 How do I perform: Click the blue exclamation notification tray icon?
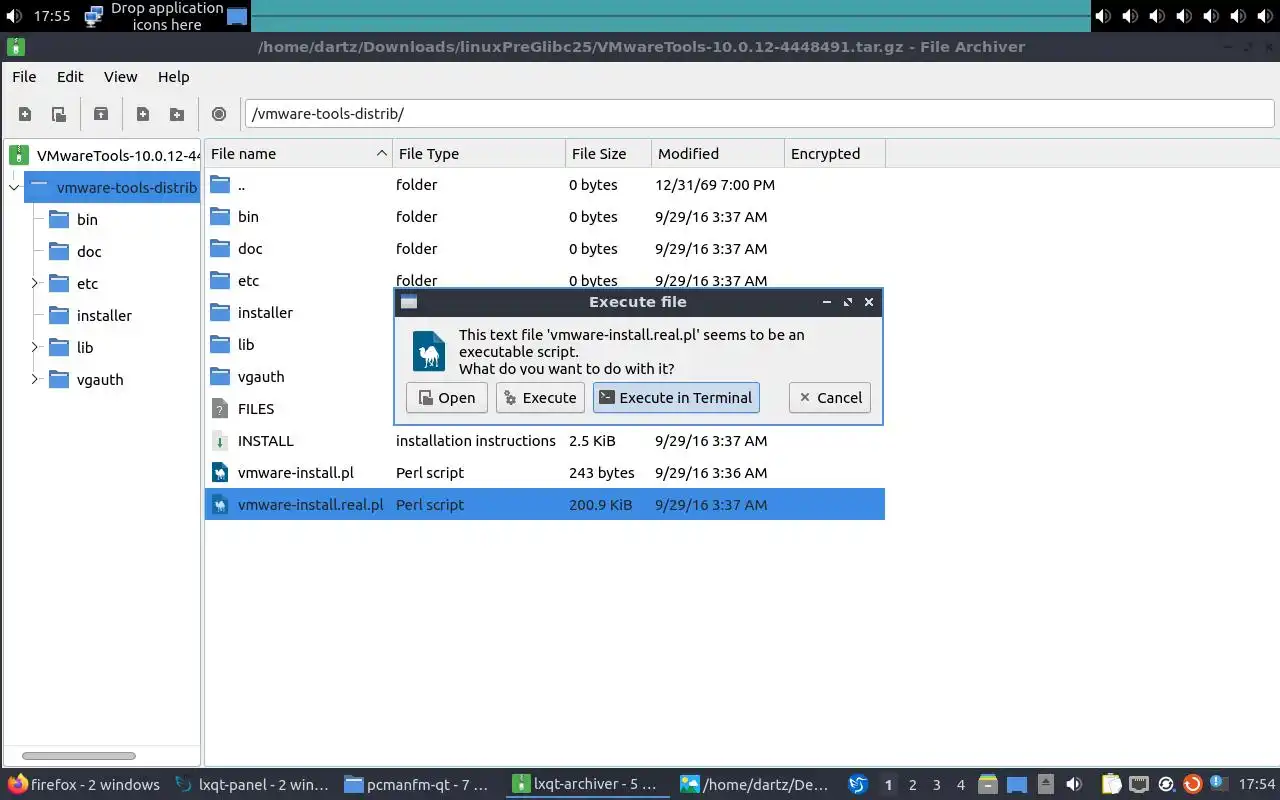click(1218, 783)
